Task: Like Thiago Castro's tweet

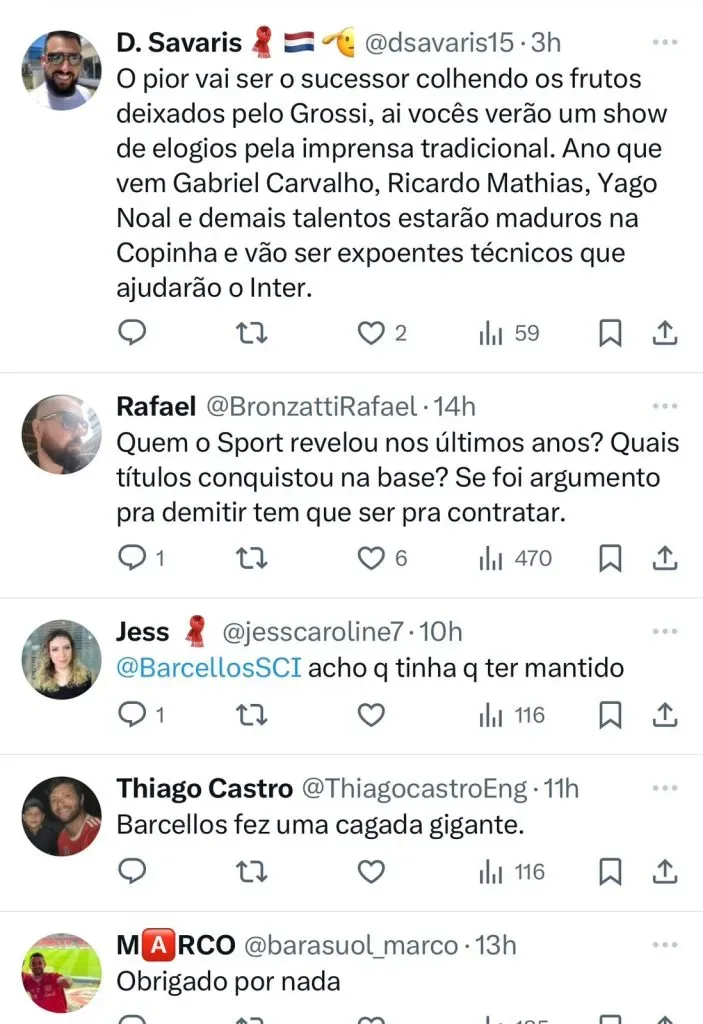Action: tap(371, 872)
